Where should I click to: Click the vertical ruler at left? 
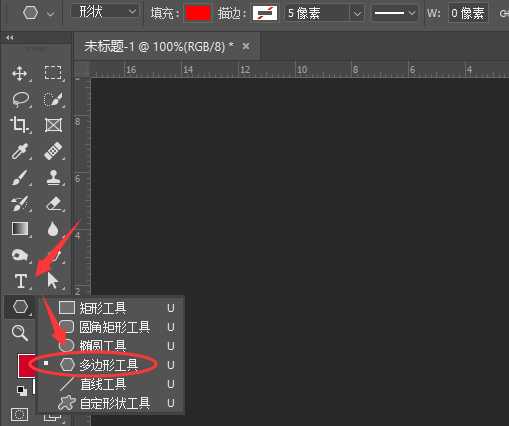pyautogui.click(x=82, y=187)
